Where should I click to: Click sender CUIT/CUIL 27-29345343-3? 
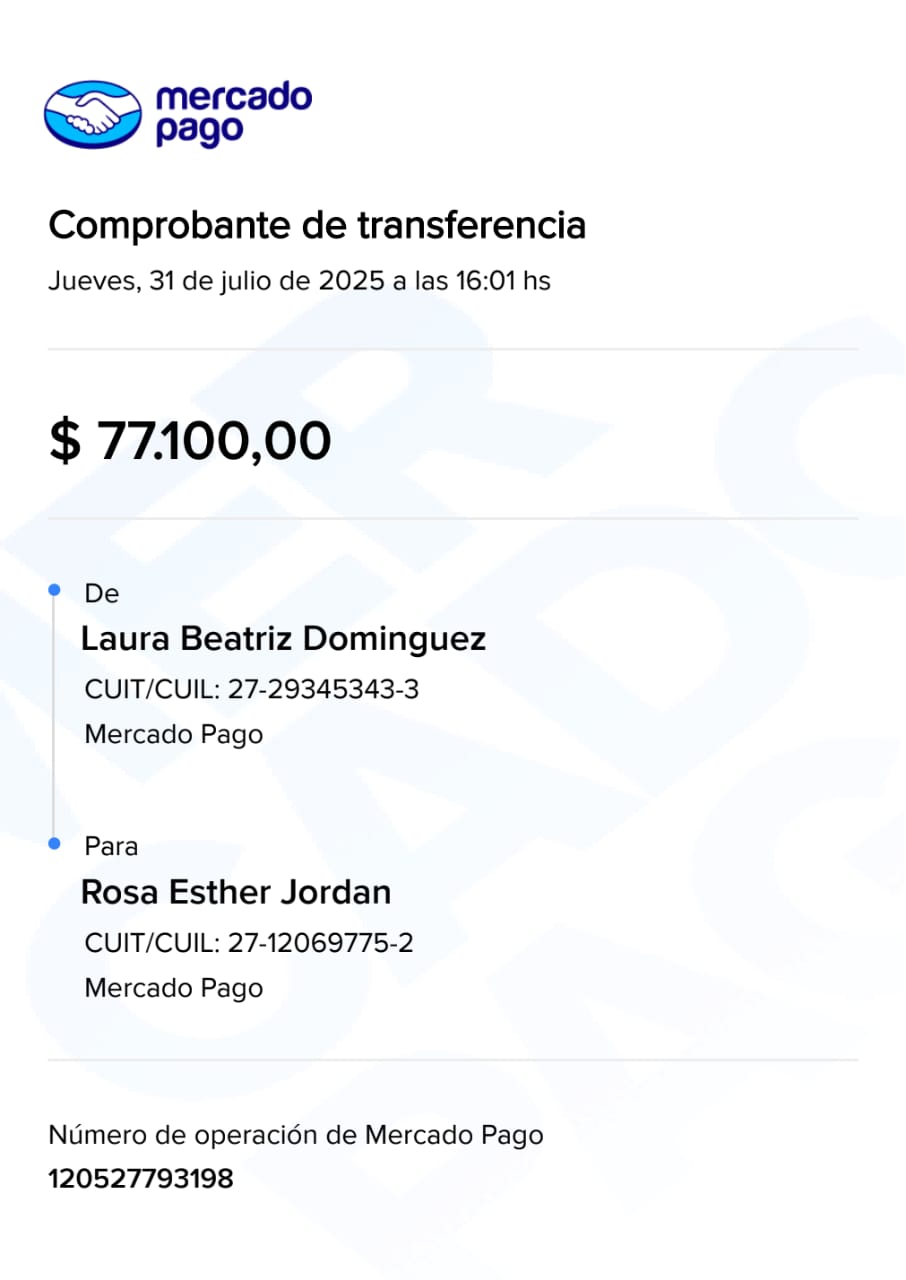coord(251,690)
